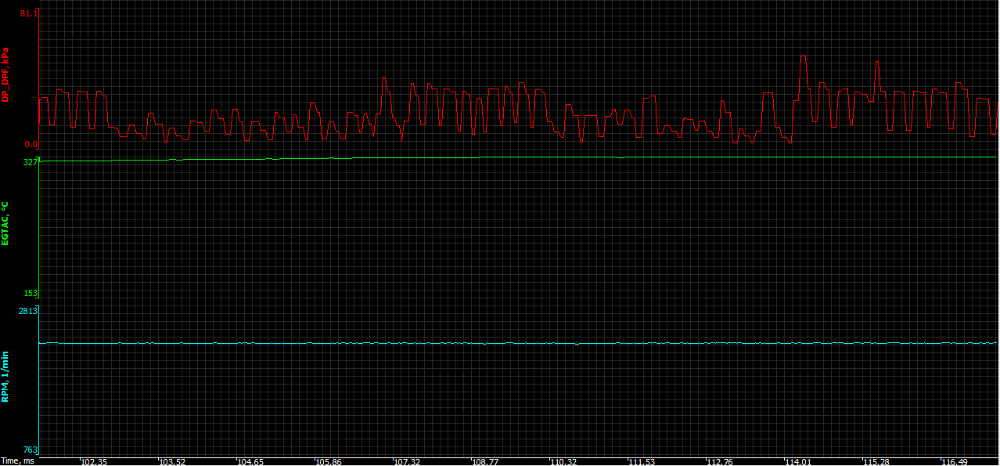Screen dimensions: 1000x466
Task: Select the cyan RPM trace line
Action: pos(500,343)
